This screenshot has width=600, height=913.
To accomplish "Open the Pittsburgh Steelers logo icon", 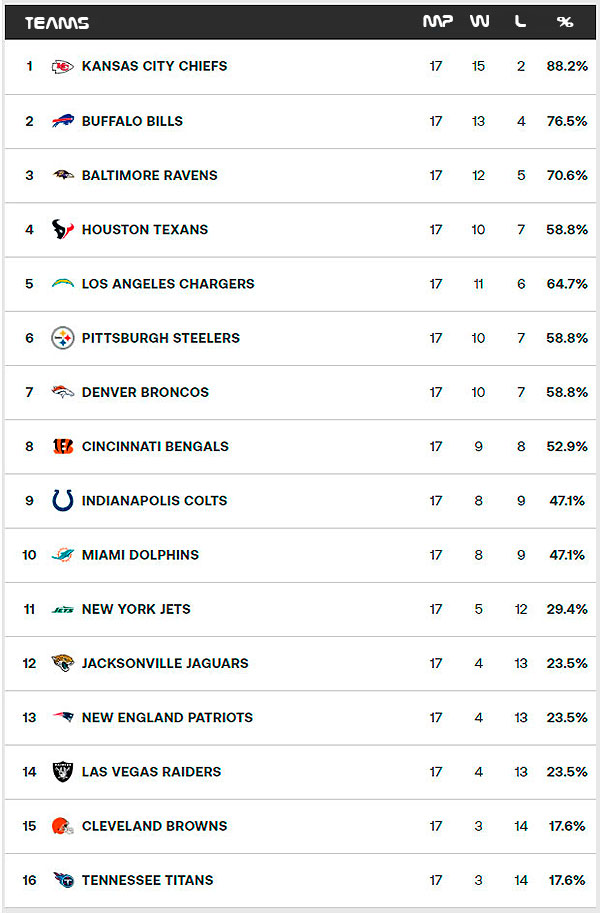I will coord(63,338).
